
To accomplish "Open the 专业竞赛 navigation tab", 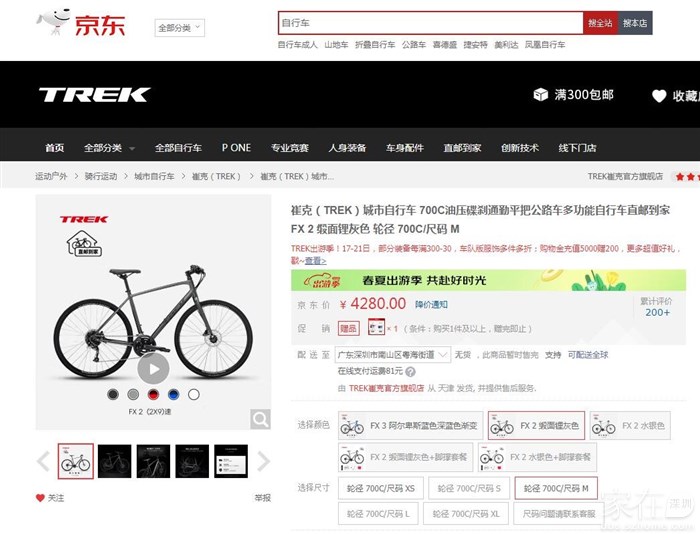I will pos(290,148).
